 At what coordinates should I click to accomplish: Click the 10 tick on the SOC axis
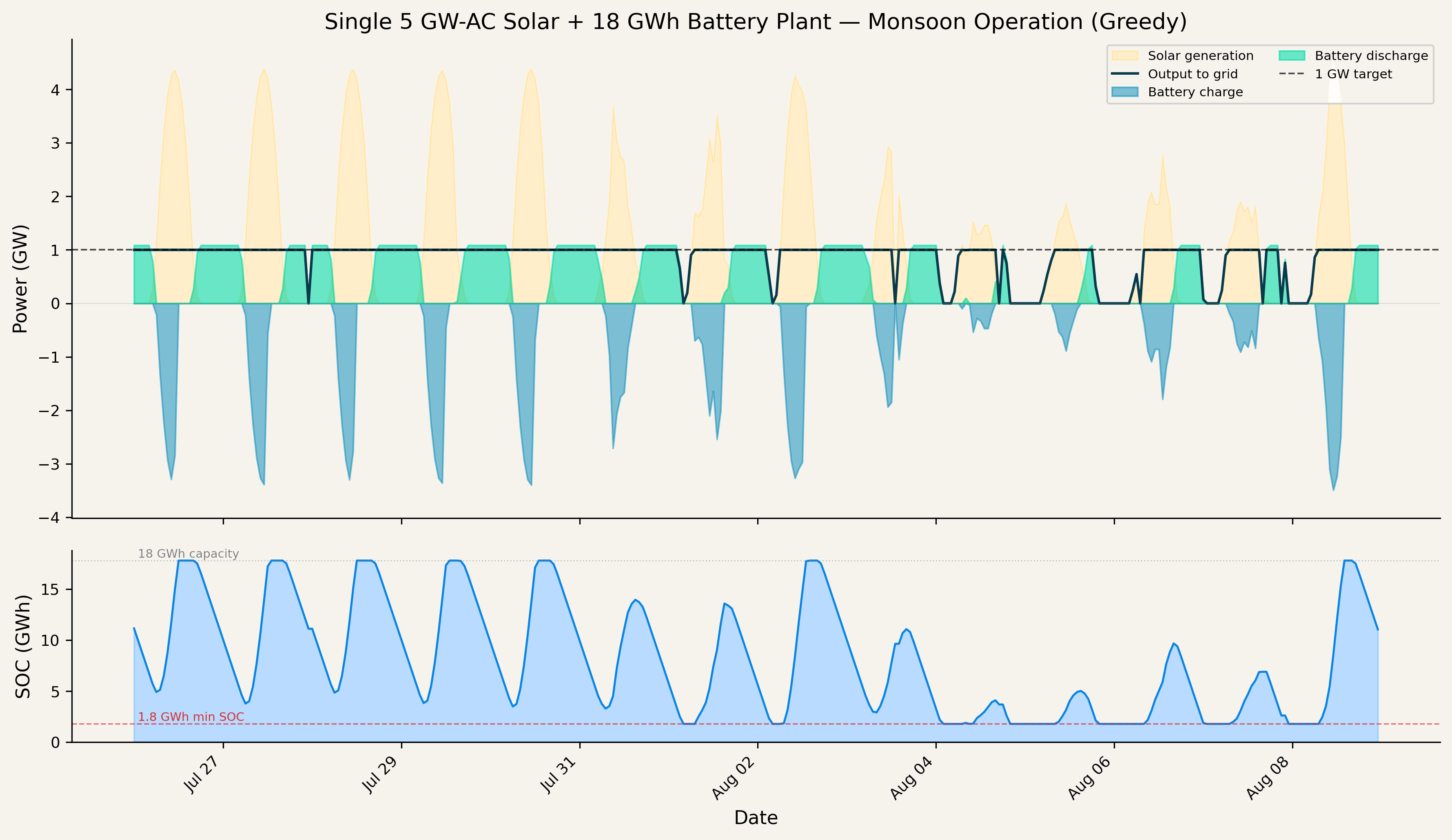click(x=50, y=641)
